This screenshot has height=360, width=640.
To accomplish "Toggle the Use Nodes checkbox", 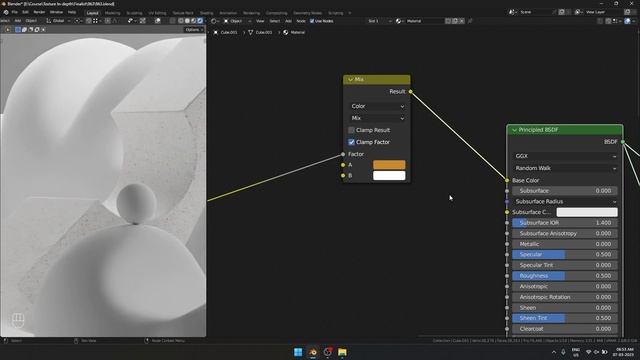I will [x=312, y=21].
